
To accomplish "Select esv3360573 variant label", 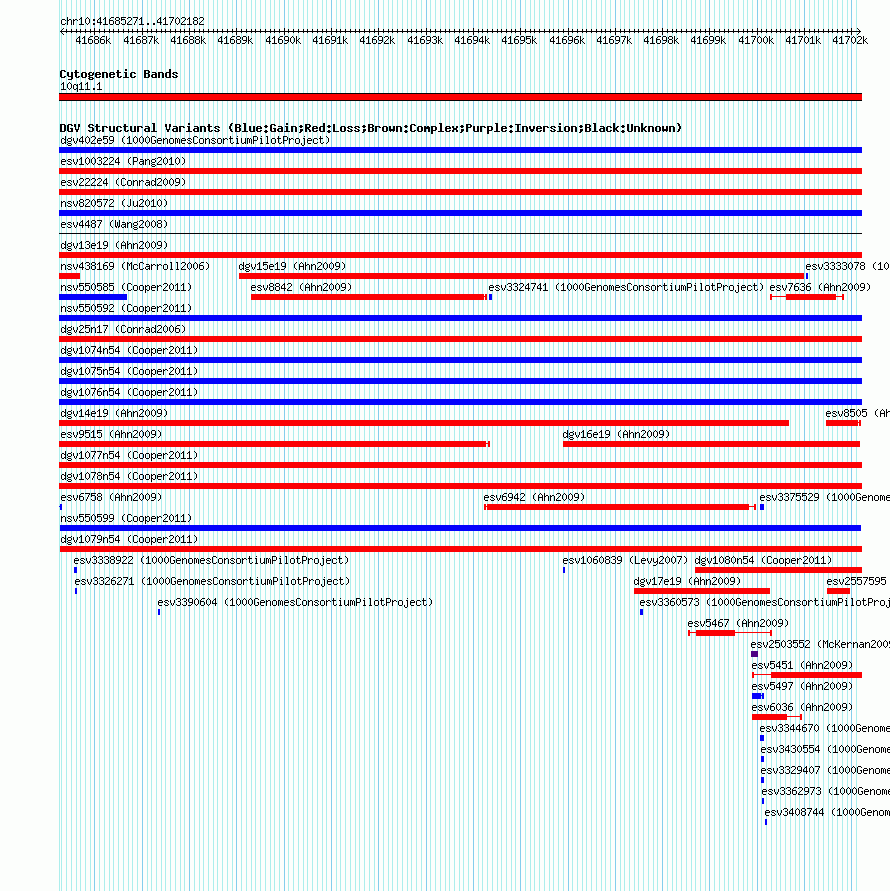I will pos(764,603).
